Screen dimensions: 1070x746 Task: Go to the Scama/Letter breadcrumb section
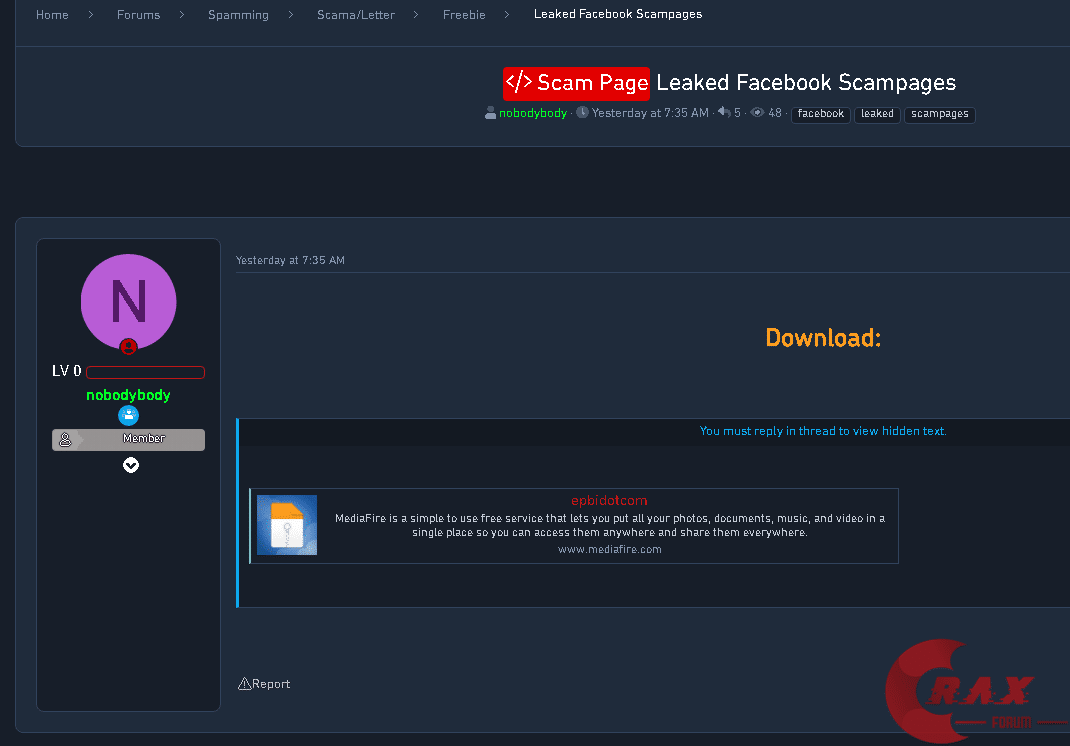tap(356, 14)
